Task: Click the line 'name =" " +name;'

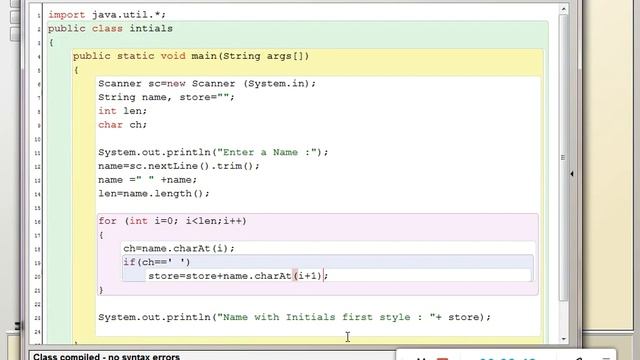Action: [x=147, y=180]
